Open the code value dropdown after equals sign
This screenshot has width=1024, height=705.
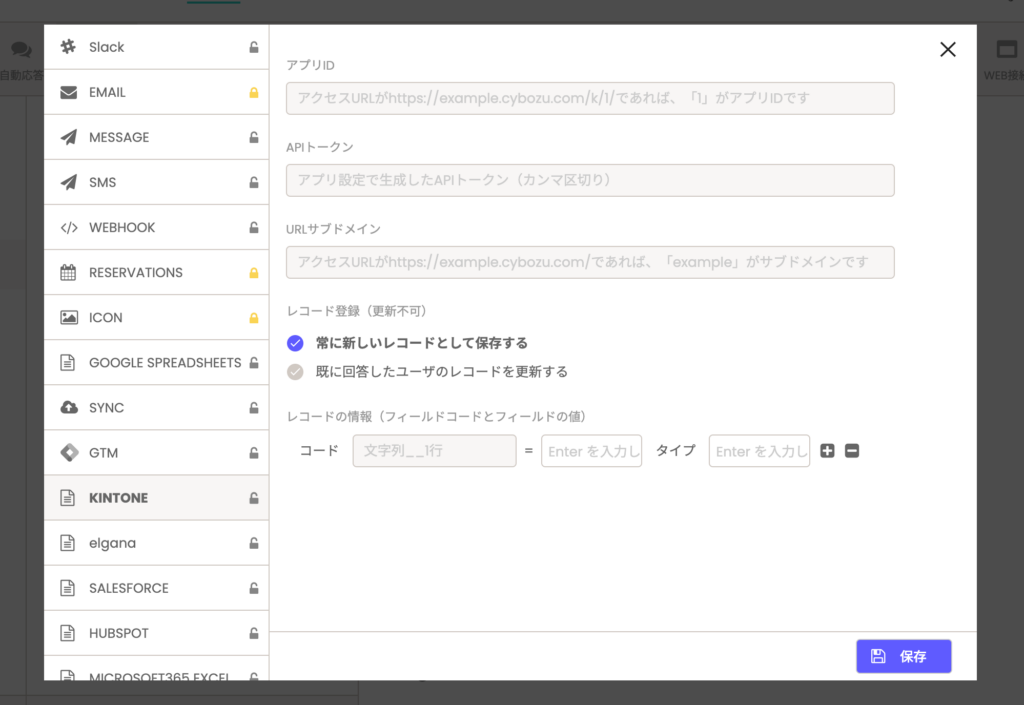(x=591, y=451)
